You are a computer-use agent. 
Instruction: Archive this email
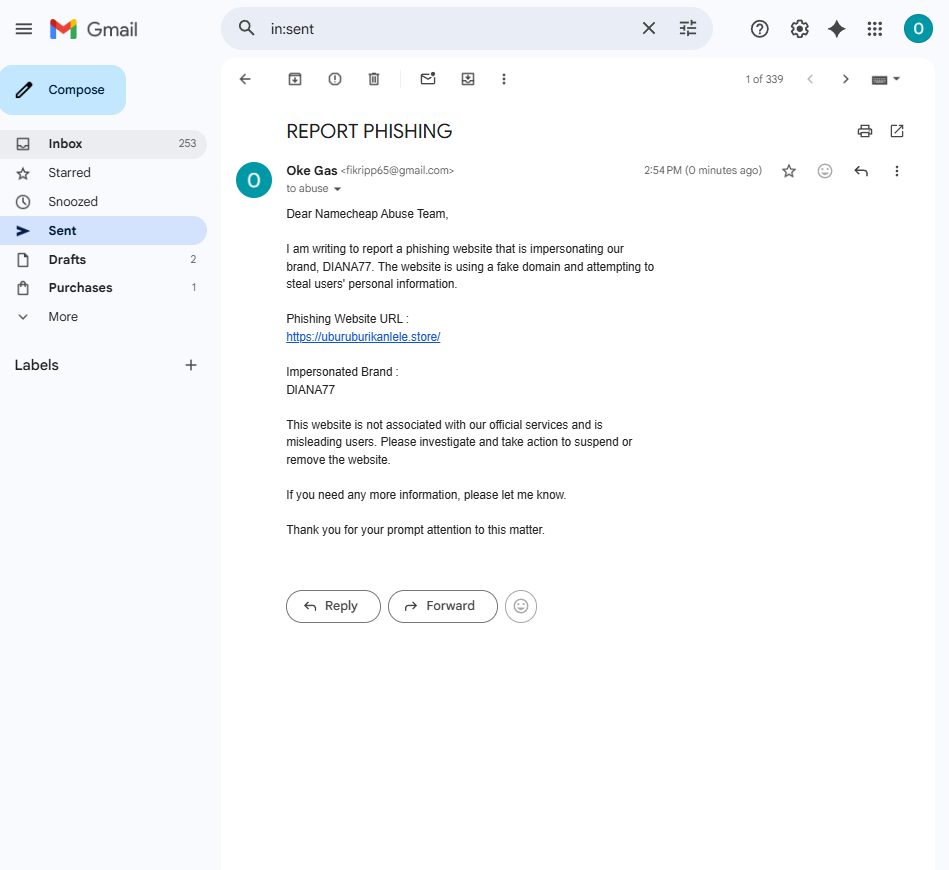pyautogui.click(x=295, y=79)
